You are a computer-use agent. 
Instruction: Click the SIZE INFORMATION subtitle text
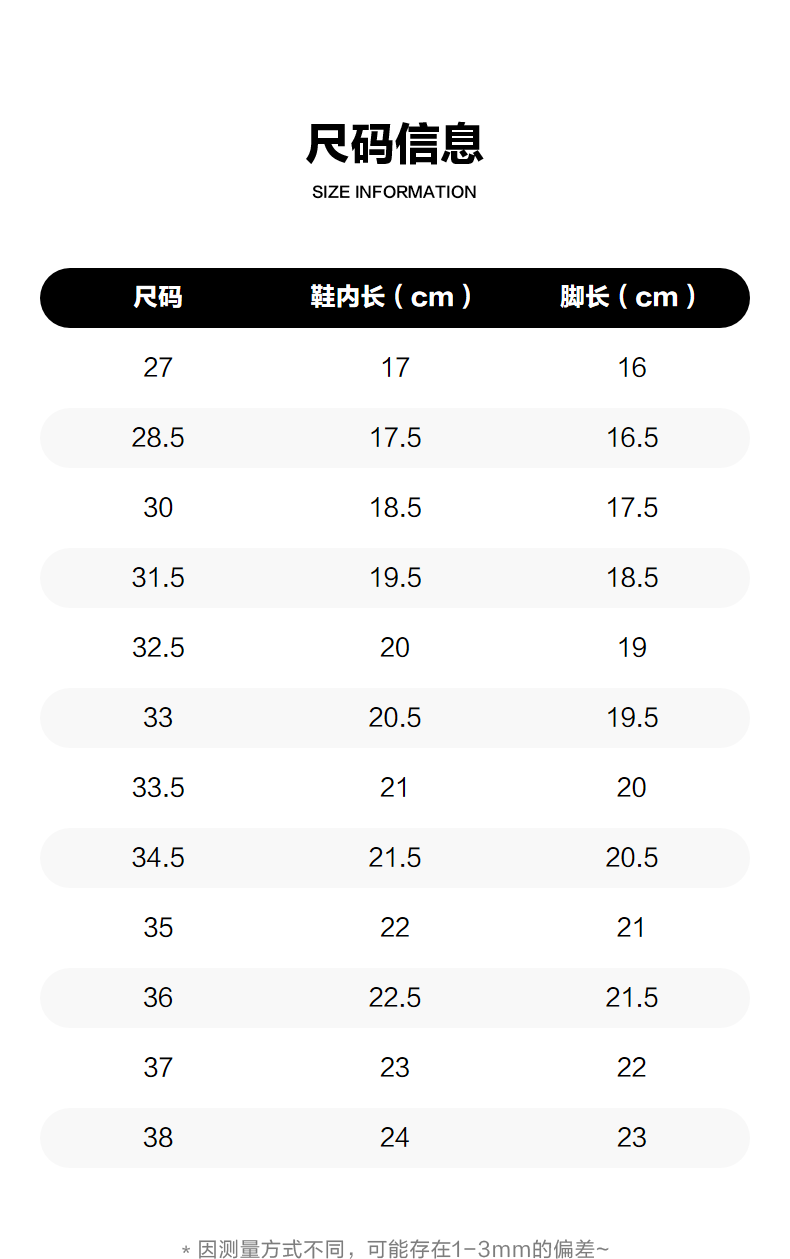[394, 192]
